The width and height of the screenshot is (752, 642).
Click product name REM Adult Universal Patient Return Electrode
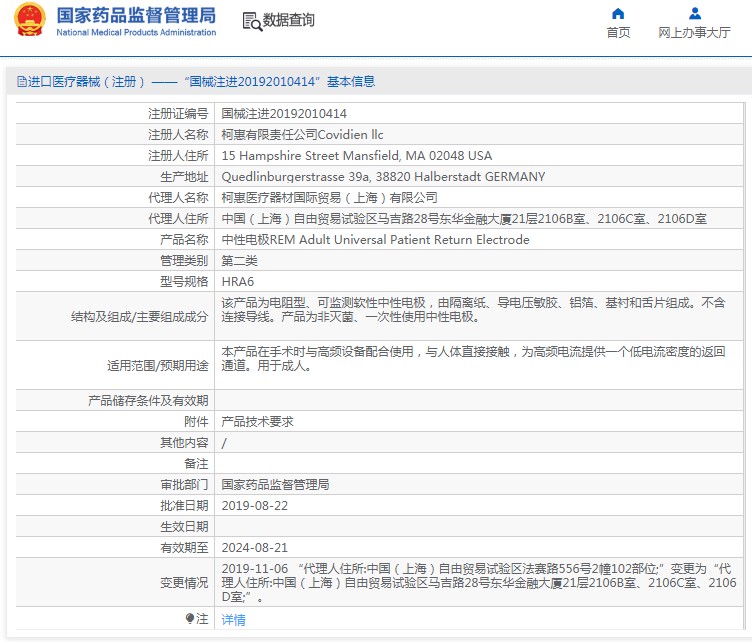tap(375, 240)
